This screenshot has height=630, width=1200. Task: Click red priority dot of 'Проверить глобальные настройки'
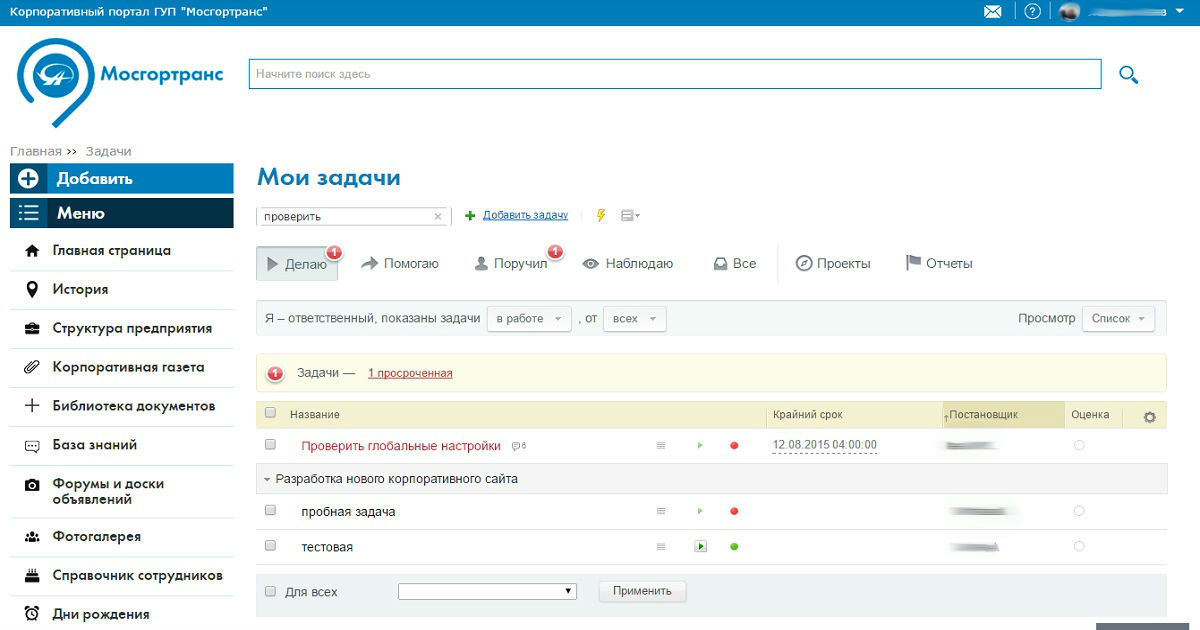coord(734,445)
